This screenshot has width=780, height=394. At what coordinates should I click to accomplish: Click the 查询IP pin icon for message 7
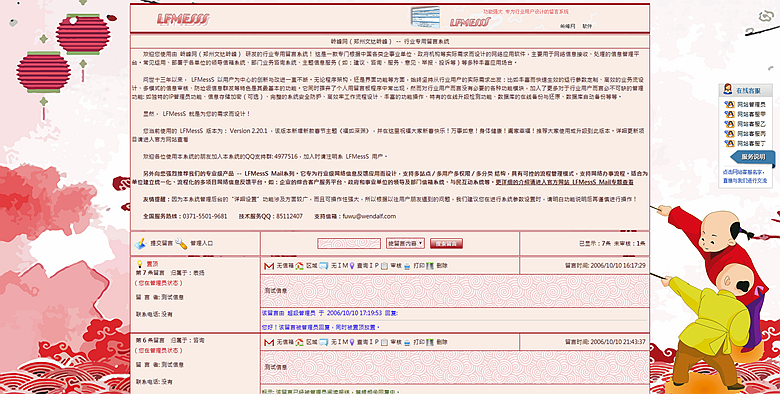[352, 266]
